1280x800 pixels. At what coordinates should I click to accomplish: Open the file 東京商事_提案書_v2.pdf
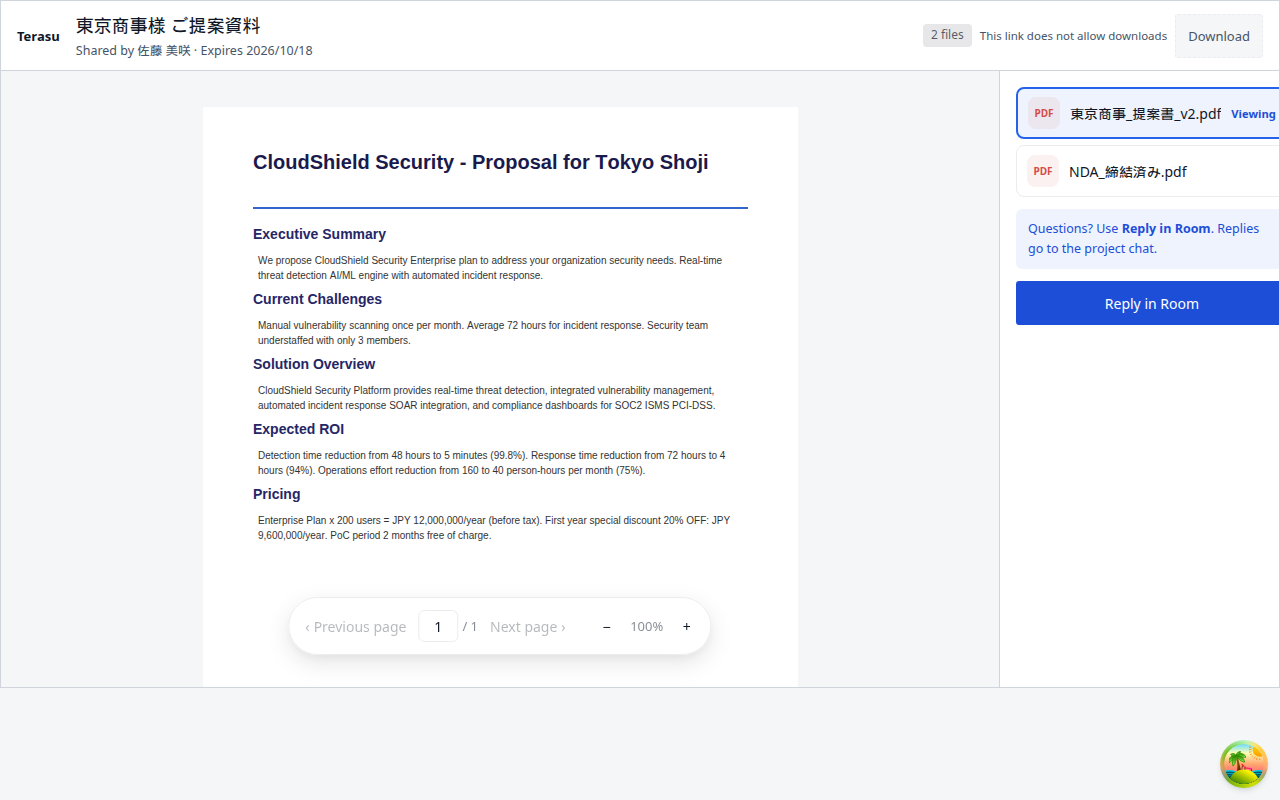click(x=1149, y=113)
